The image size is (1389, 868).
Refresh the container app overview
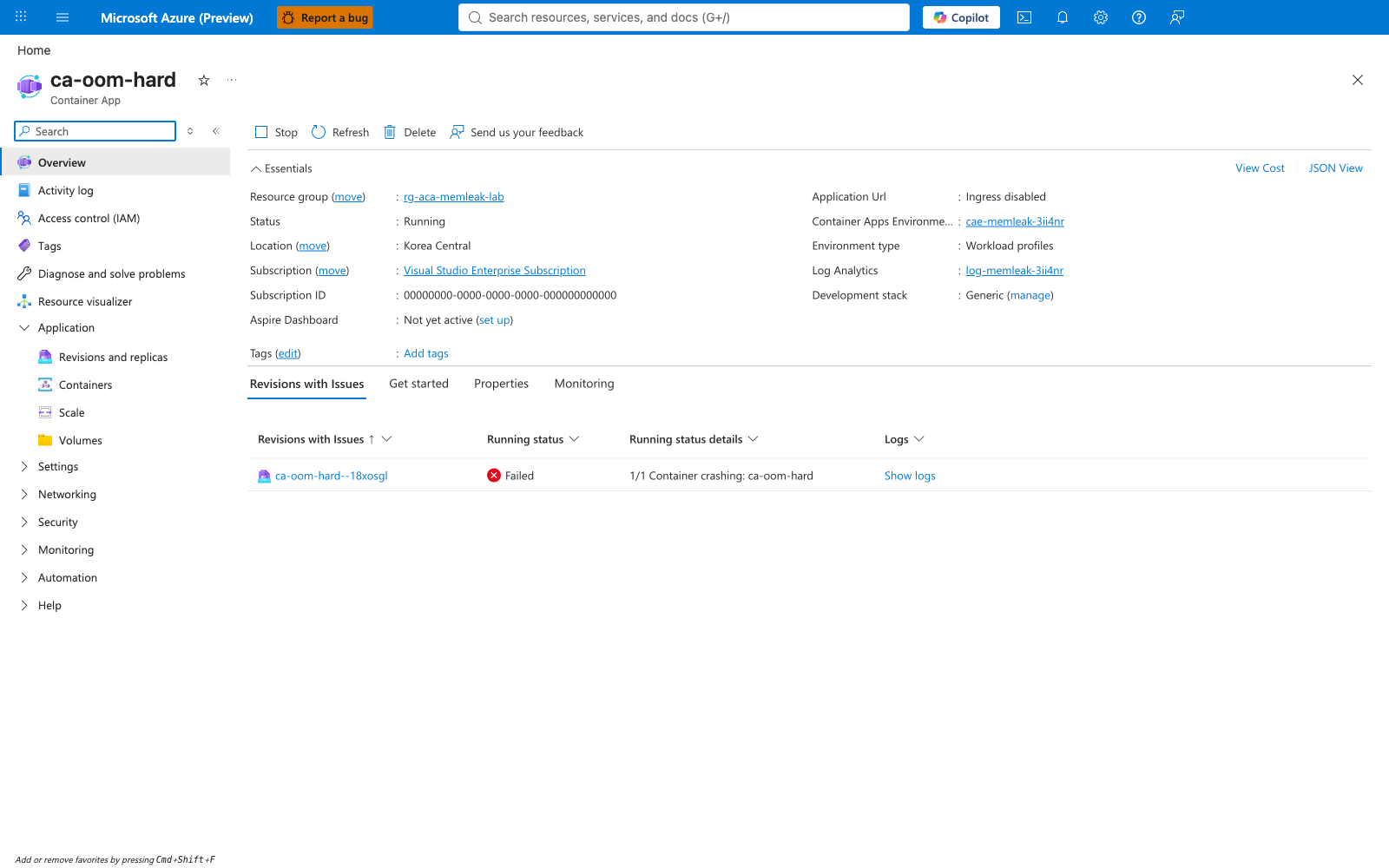[340, 132]
